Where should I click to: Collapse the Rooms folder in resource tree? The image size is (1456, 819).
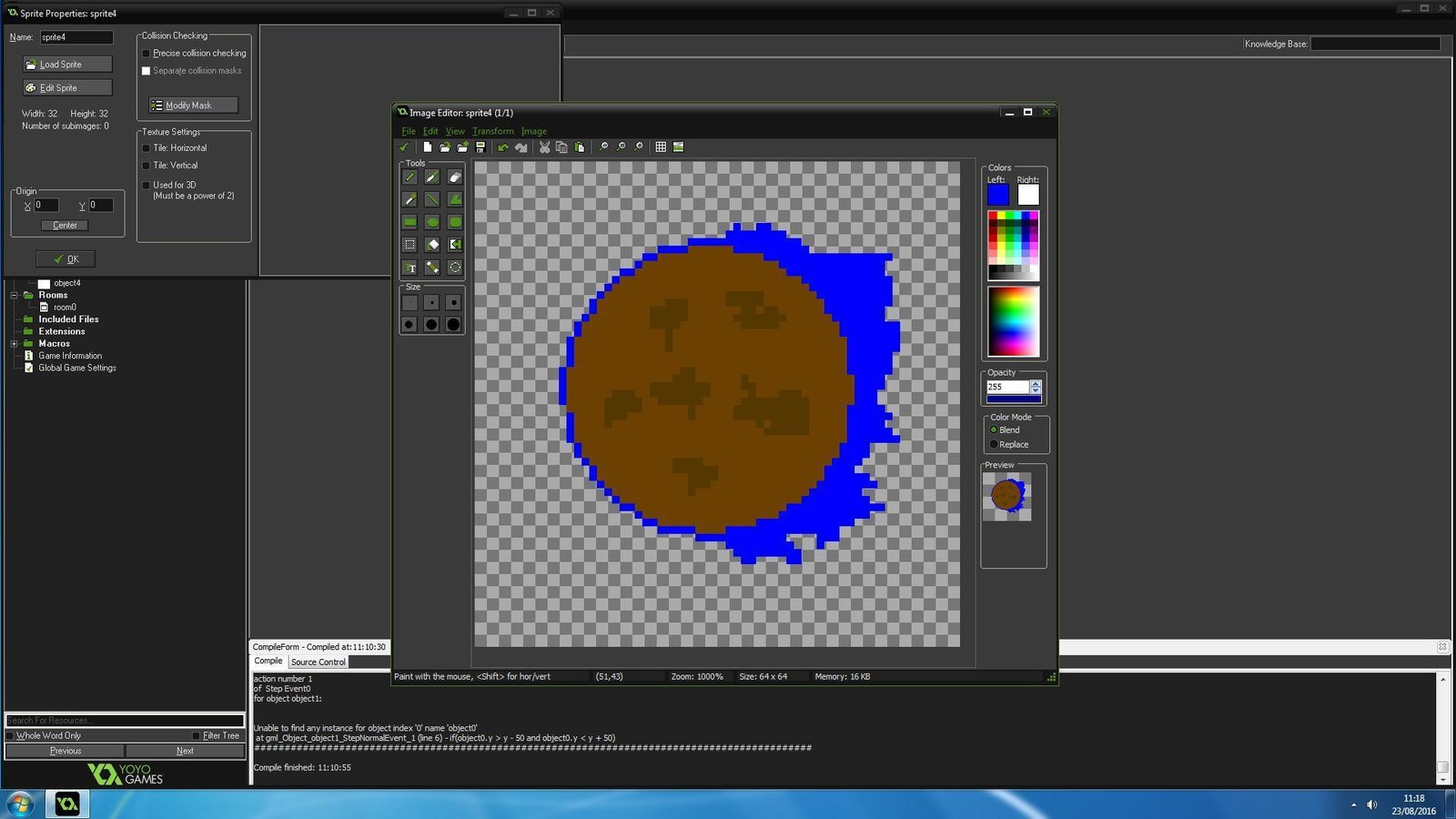pyautogui.click(x=14, y=296)
